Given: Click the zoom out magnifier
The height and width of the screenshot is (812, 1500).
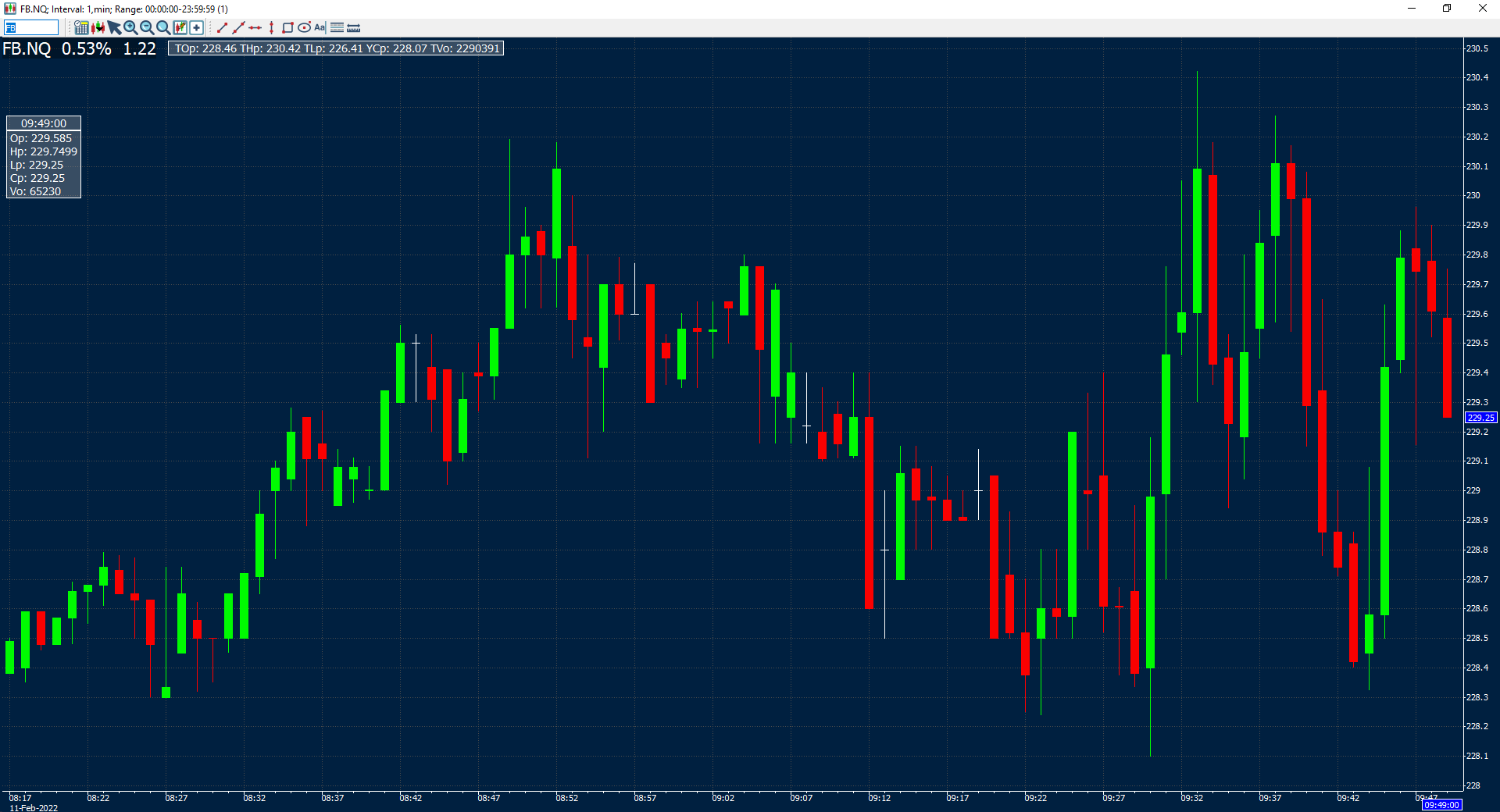Looking at the screenshot, I should [x=147, y=28].
